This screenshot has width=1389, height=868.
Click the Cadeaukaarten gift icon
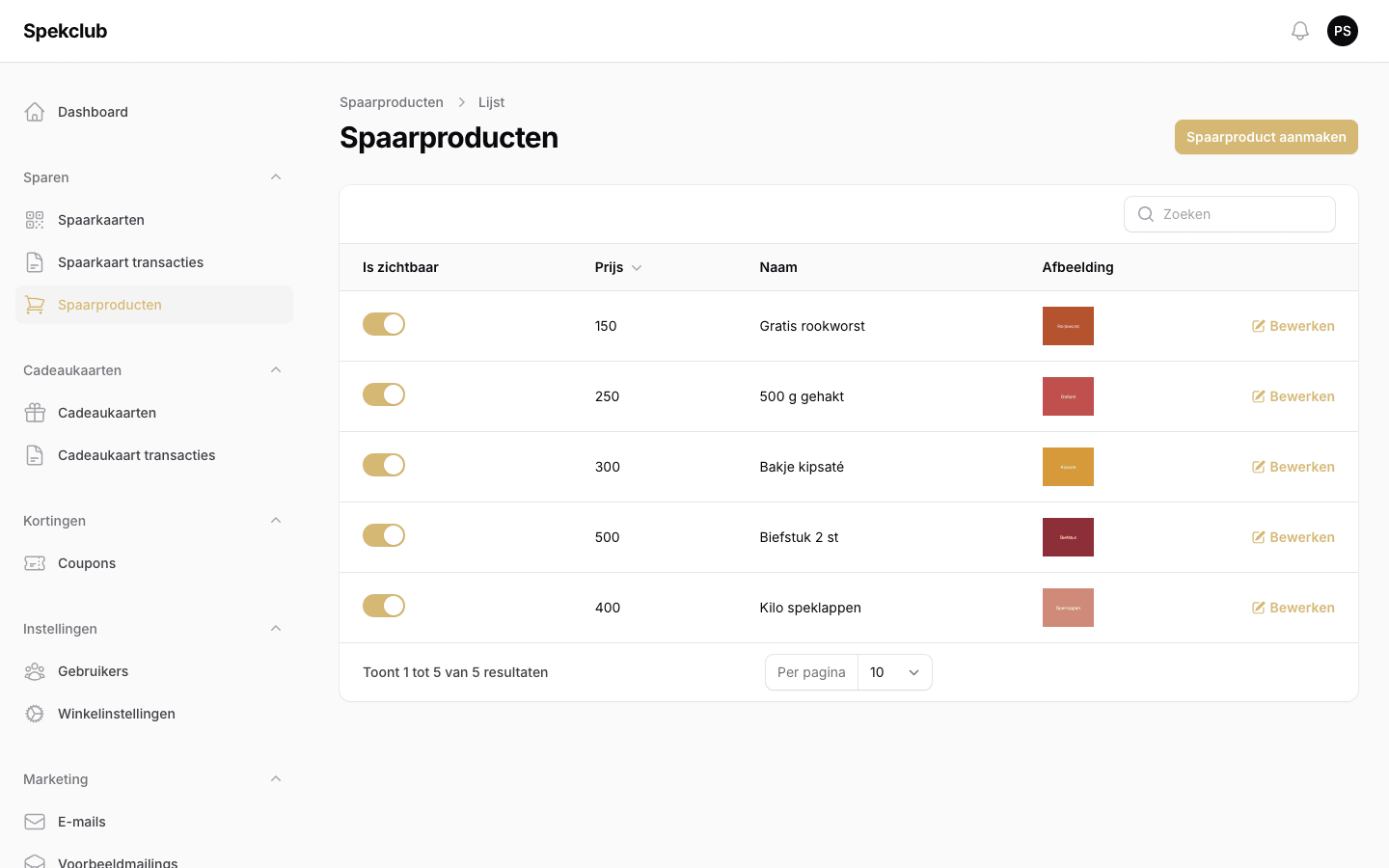pyautogui.click(x=35, y=413)
